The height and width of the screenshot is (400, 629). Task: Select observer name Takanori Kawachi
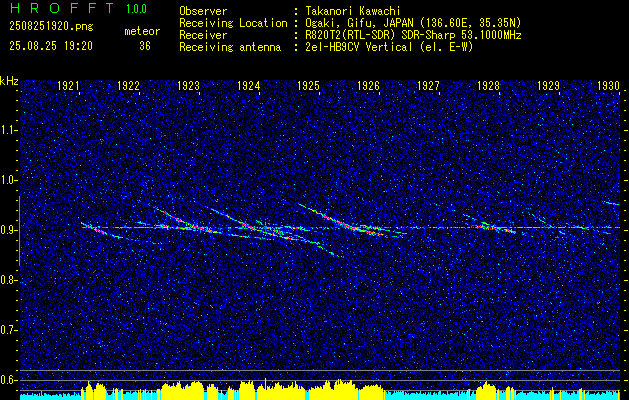352,11
